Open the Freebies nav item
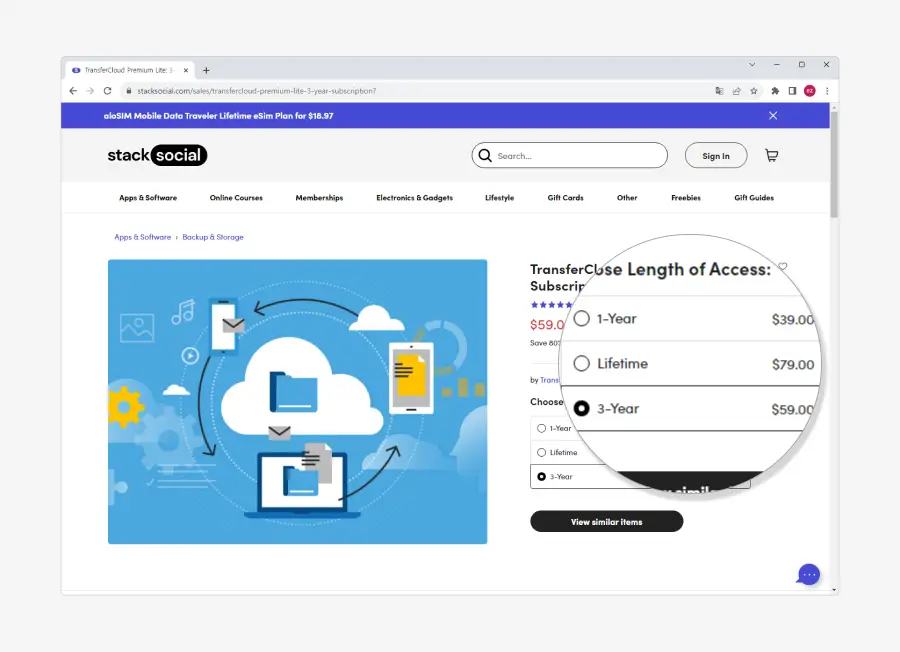Screen dimensions: 900x652 pyautogui.click(x=686, y=198)
